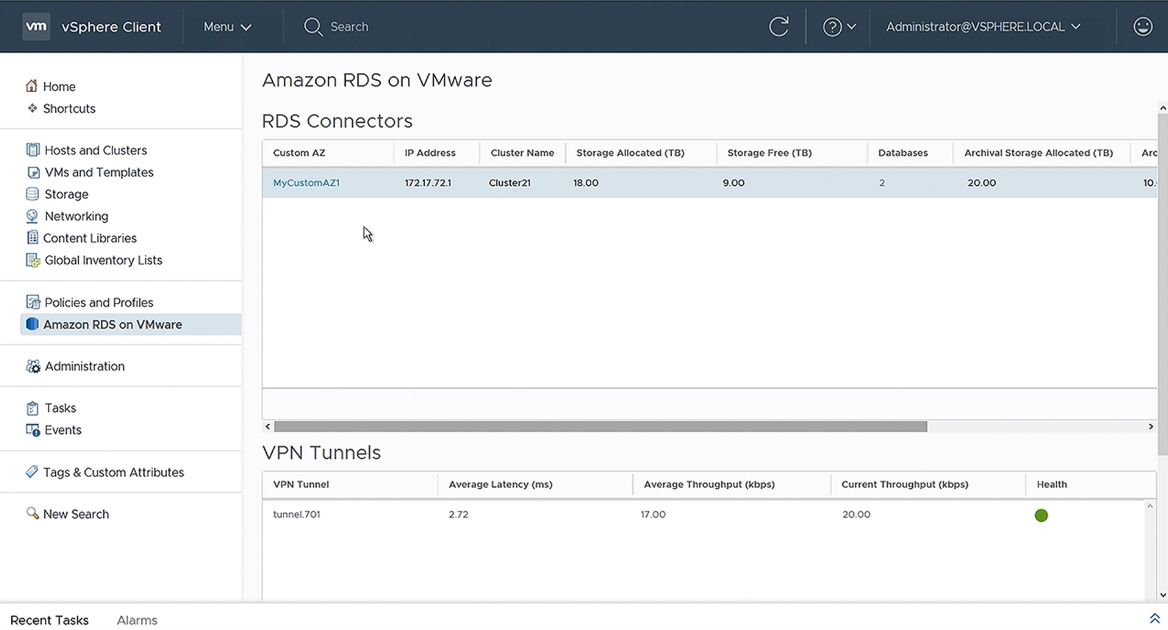The height and width of the screenshot is (630, 1168).
Task: Sort by Average Throughput (kbps) header
Action: coord(709,484)
